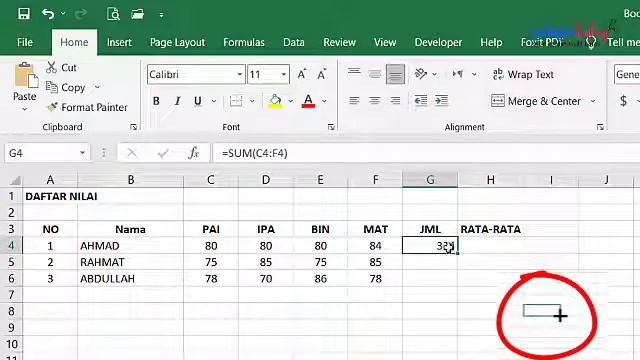Expand the Copy options arrow
The width and height of the screenshot is (640, 360).
pyautogui.click(x=97, y=87)
